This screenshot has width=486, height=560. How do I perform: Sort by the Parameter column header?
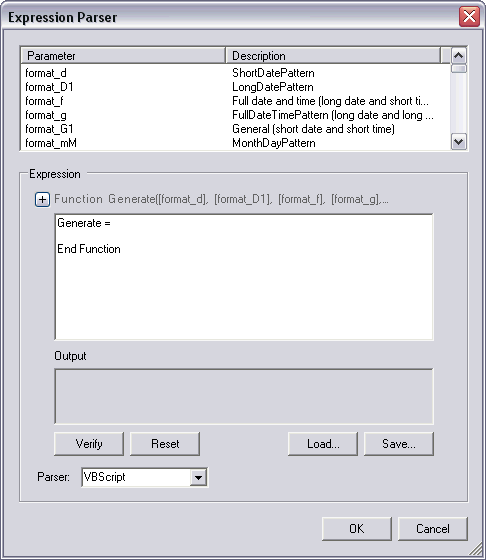point(123,56)
